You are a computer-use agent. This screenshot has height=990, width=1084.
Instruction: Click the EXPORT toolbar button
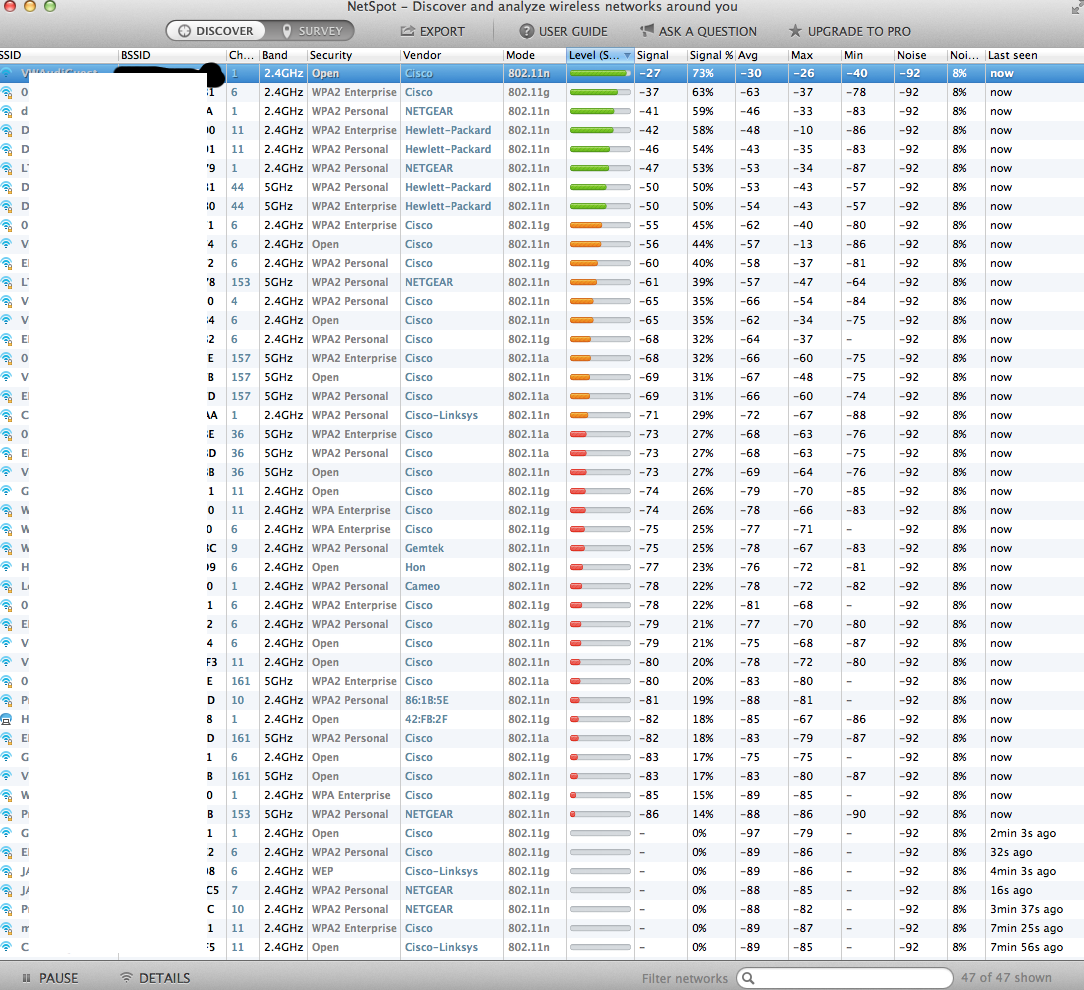coord(433,31)
